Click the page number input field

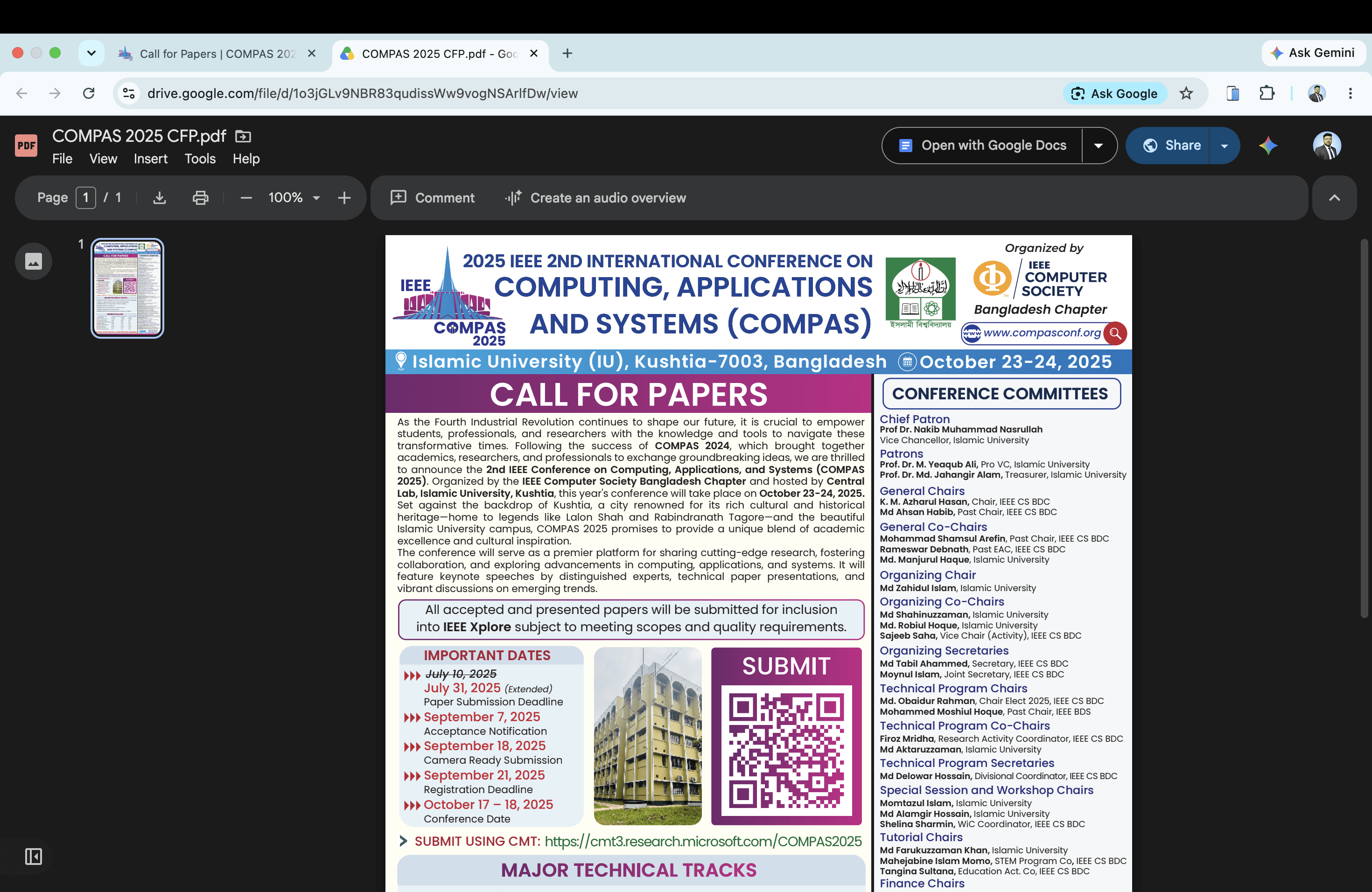coord(86,198)
